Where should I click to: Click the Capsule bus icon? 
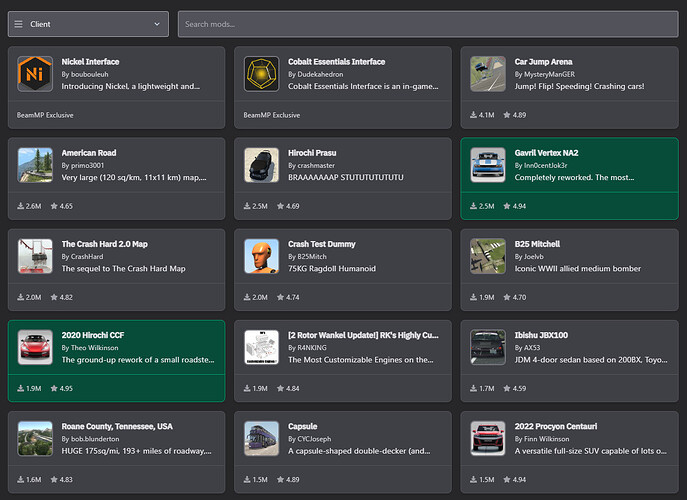point(262,438)
